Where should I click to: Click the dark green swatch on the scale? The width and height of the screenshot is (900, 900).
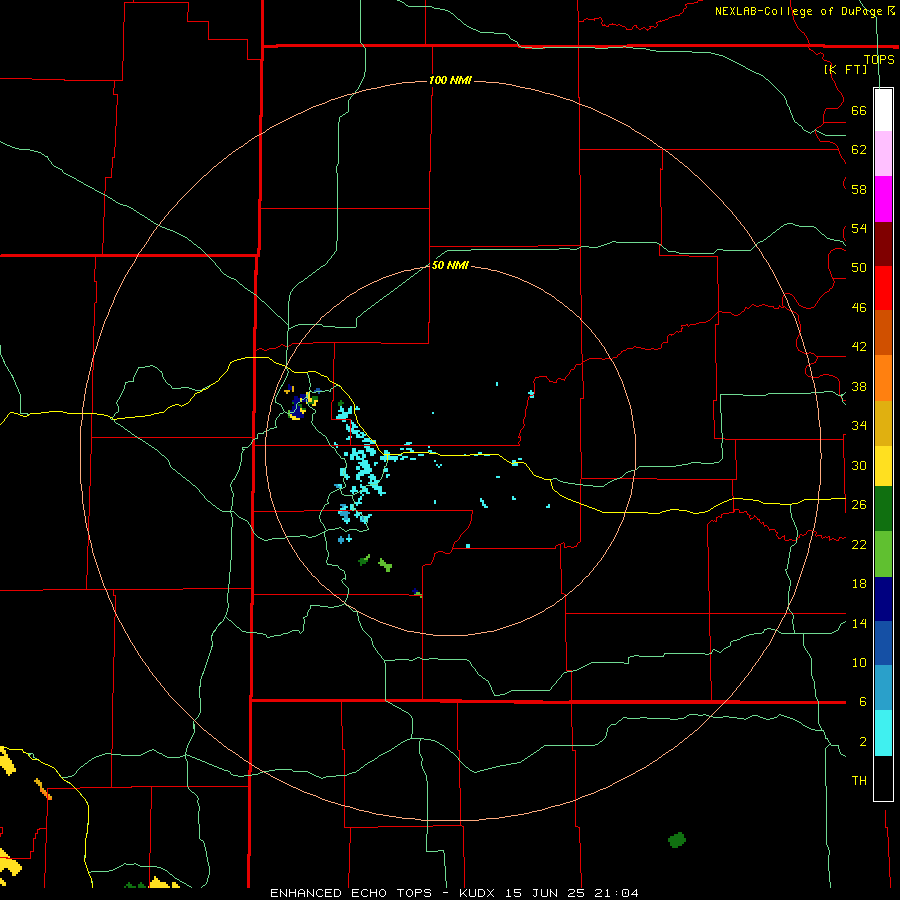883,509
